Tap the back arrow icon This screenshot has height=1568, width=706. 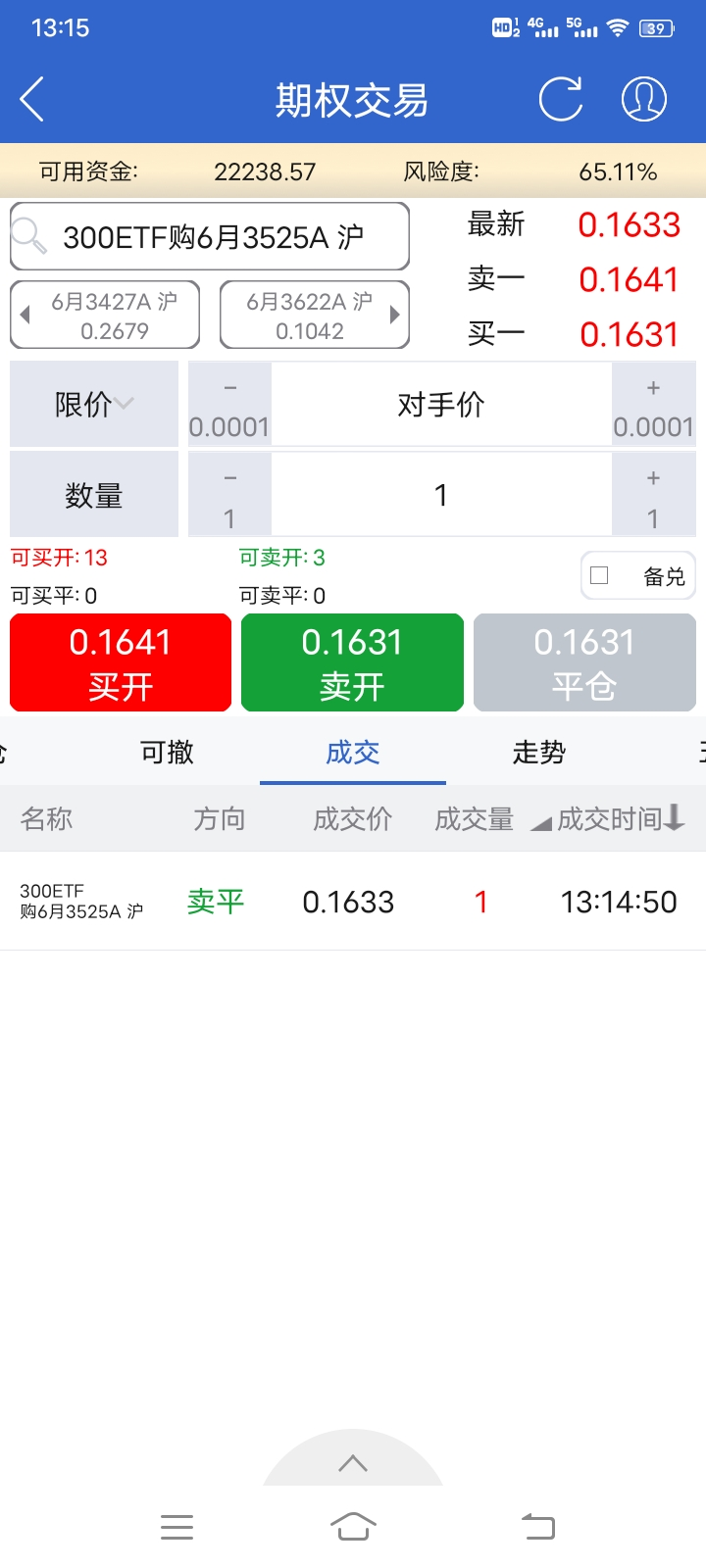point(32,99)
